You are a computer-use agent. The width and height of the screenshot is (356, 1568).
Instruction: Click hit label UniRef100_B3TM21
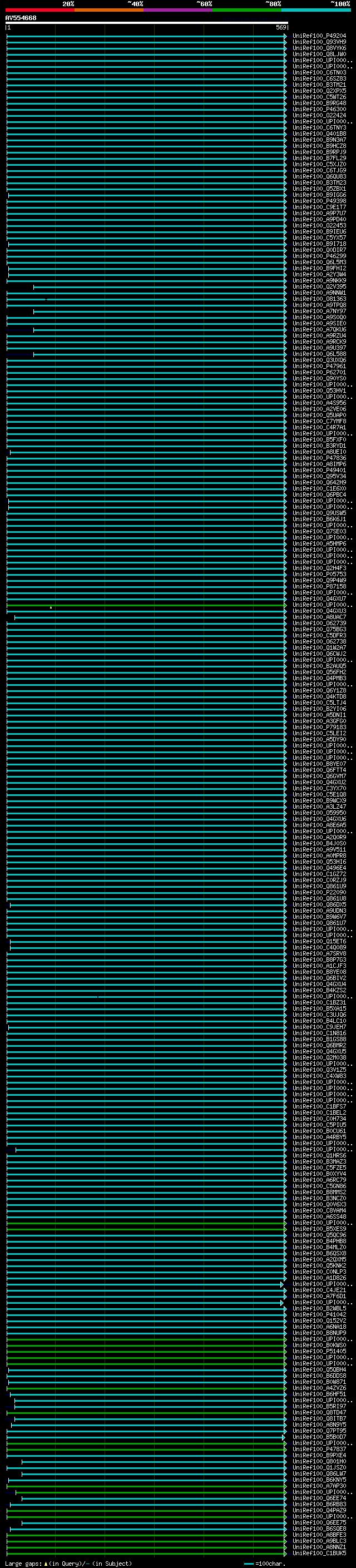click(319, 85)
